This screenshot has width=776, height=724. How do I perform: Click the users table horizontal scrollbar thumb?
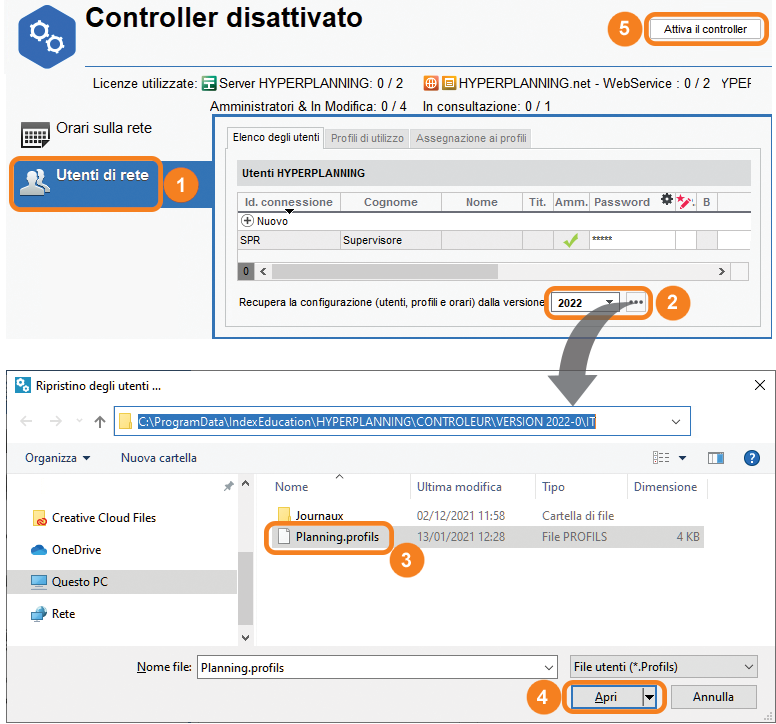pos(385,271)
